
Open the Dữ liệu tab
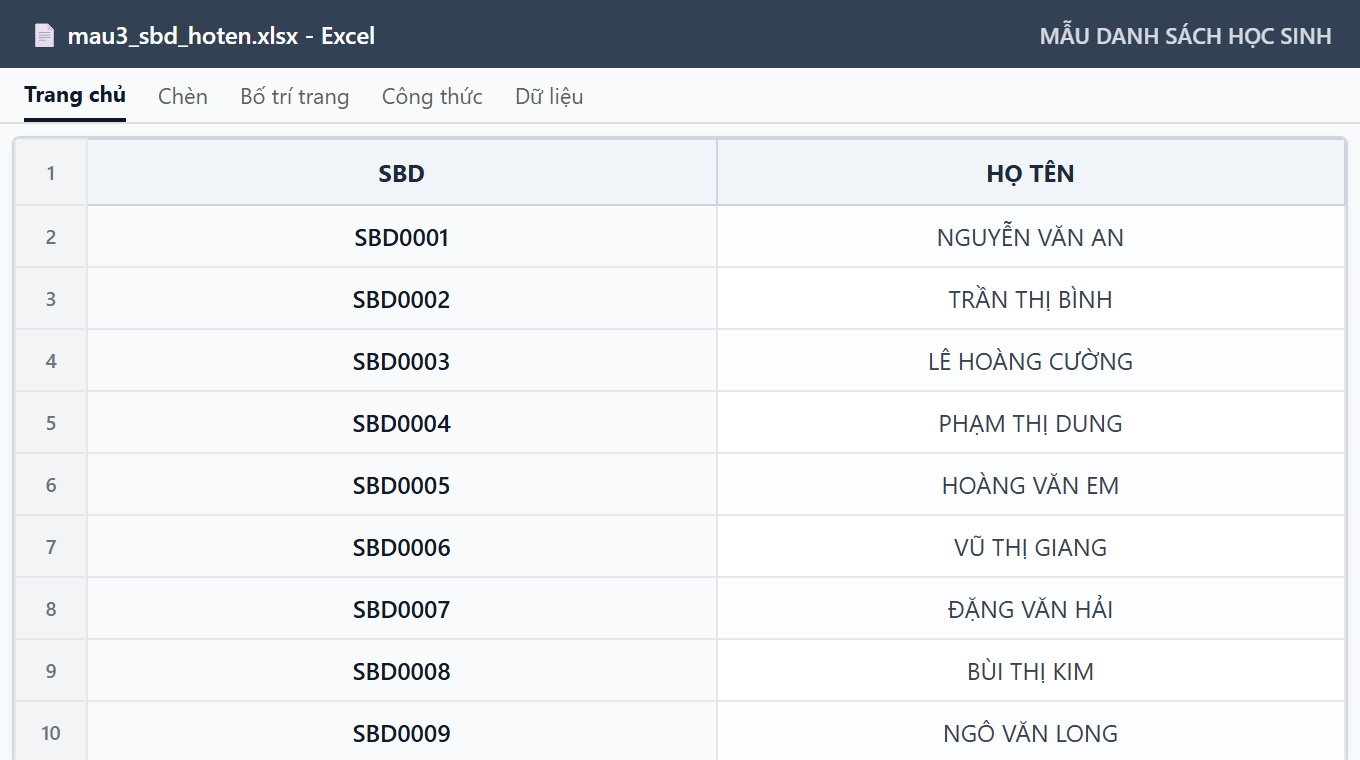coord(549,96)
